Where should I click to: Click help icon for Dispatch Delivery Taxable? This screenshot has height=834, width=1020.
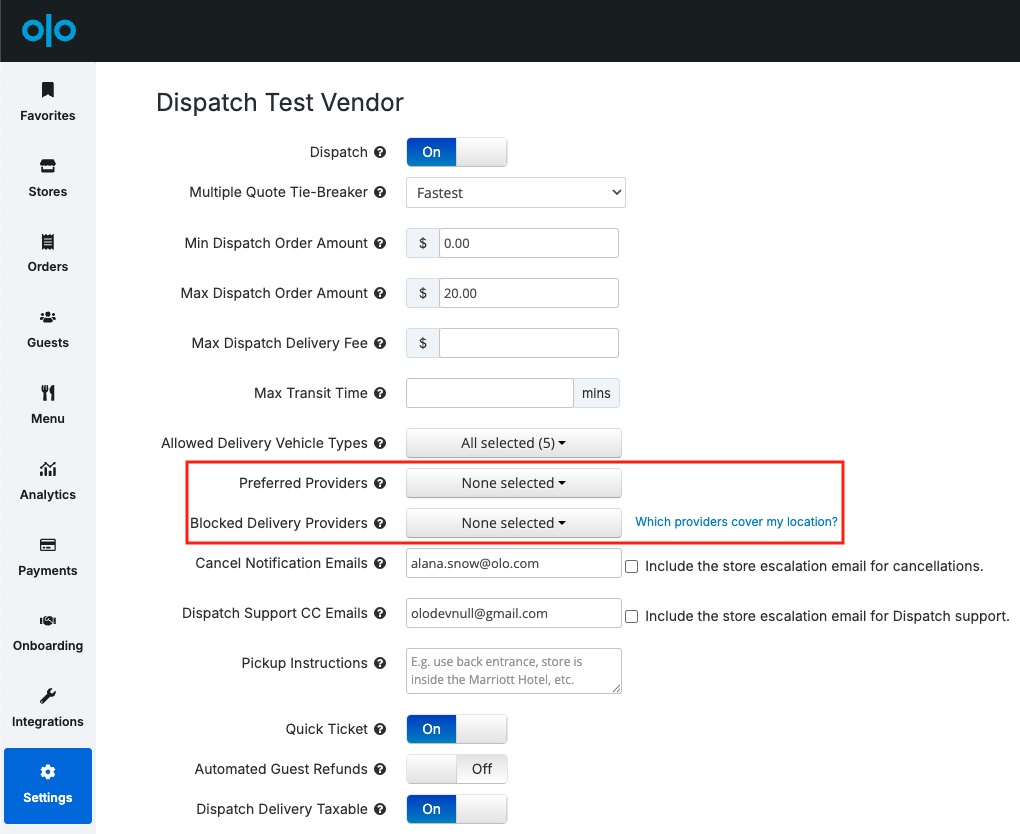[380, 809]
